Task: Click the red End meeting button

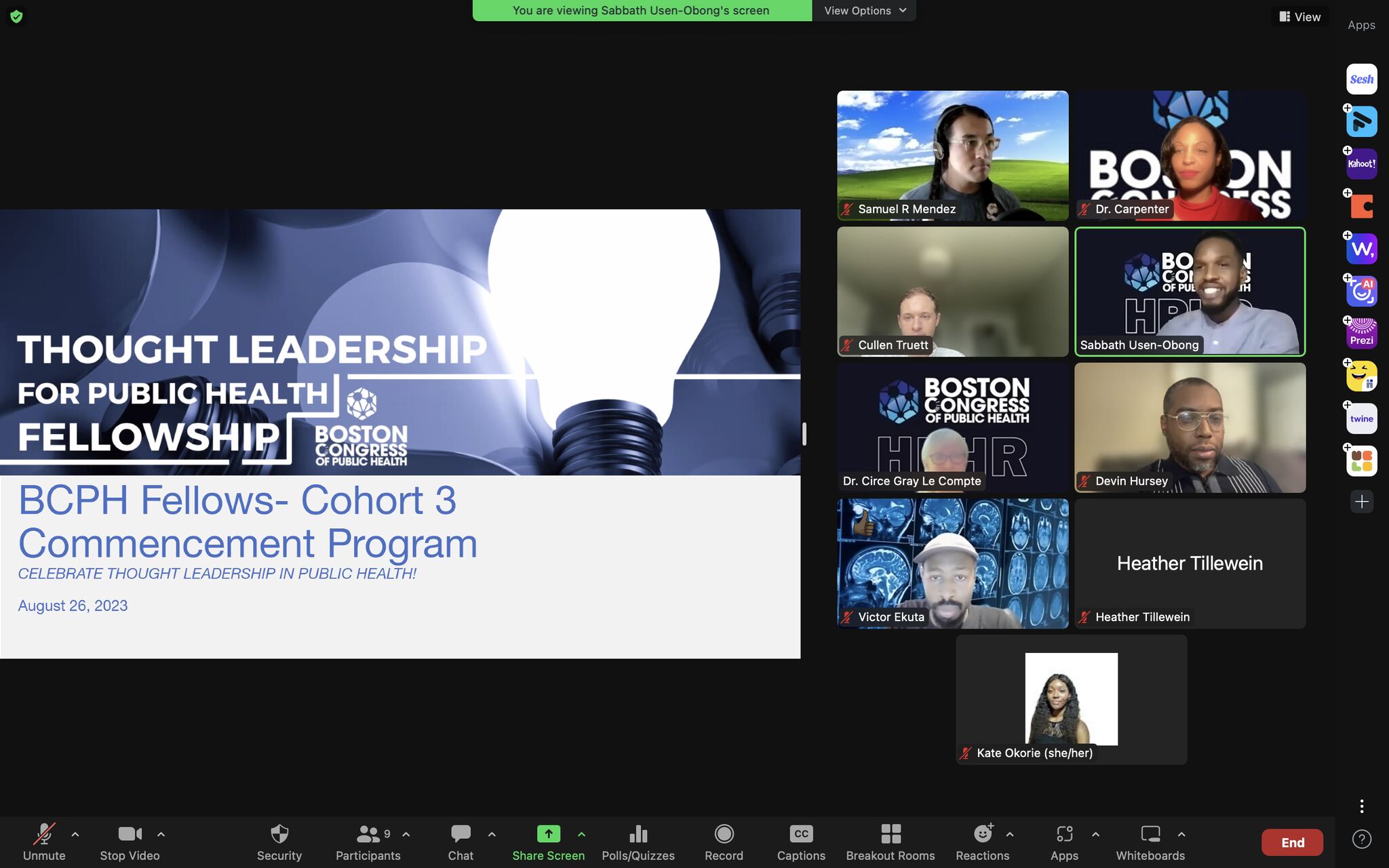Action: [1292, 842]
